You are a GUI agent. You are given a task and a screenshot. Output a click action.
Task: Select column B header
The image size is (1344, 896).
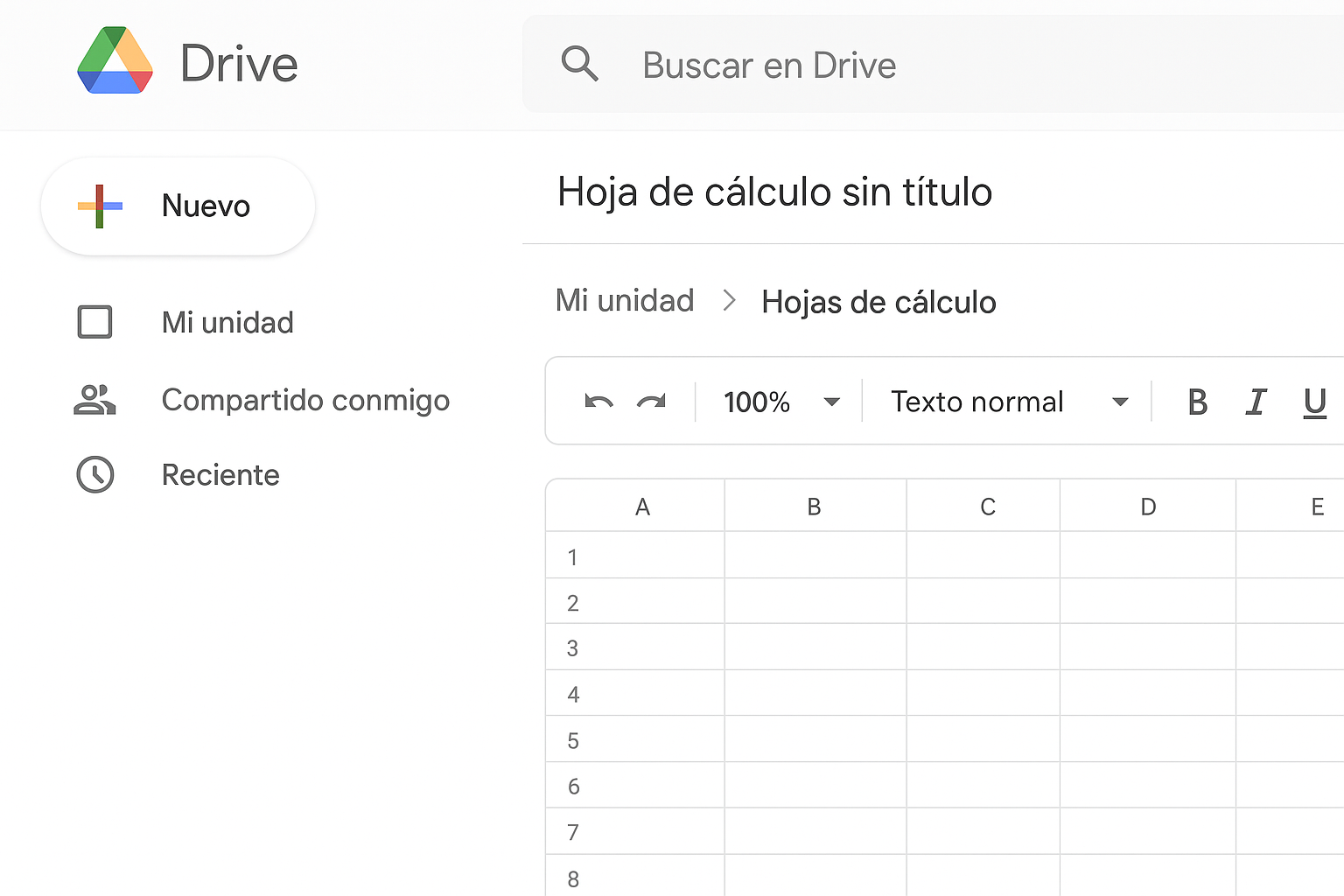coord(814,507)
